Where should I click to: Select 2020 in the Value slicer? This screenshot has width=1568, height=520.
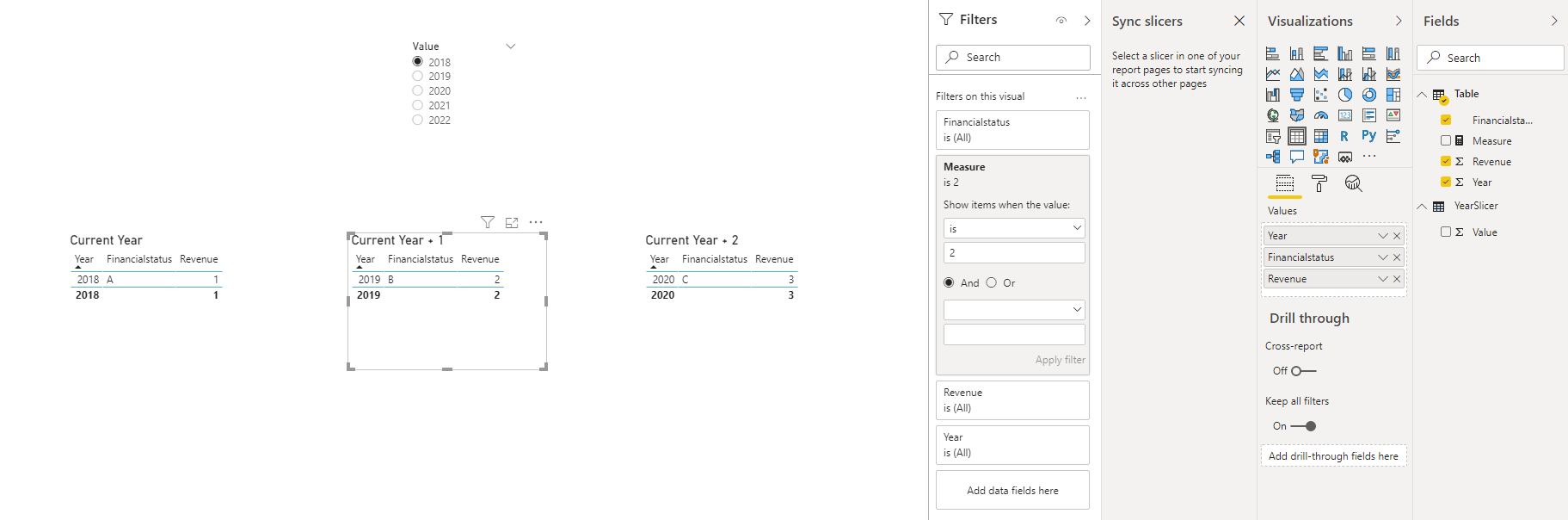[418, 90]
